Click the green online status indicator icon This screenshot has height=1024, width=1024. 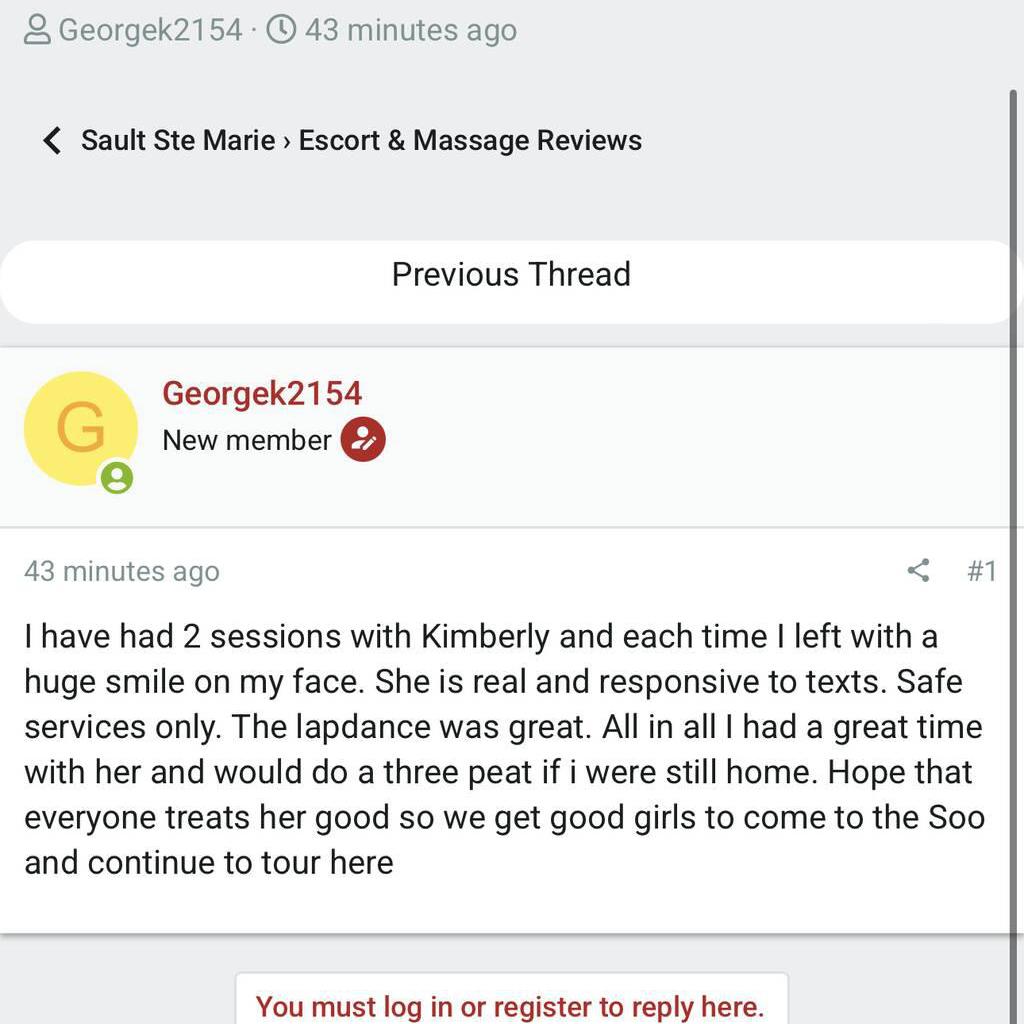point(117,477)
